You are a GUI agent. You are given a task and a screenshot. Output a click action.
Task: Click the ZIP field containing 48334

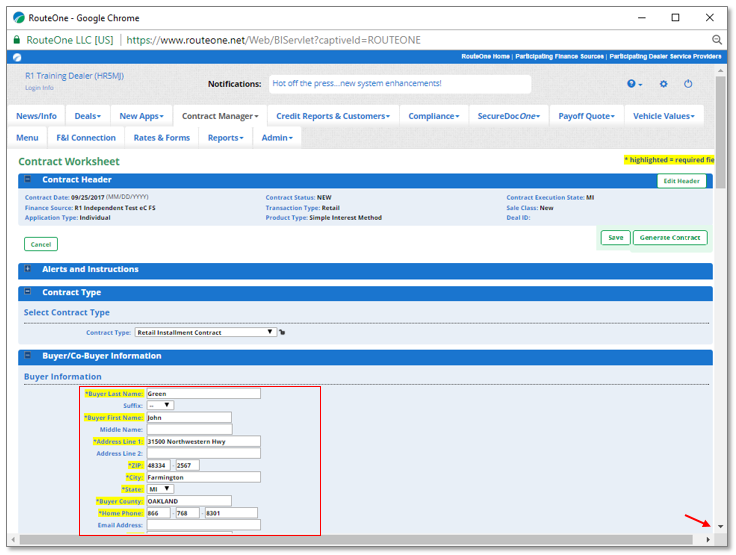(x=159, y=465)
